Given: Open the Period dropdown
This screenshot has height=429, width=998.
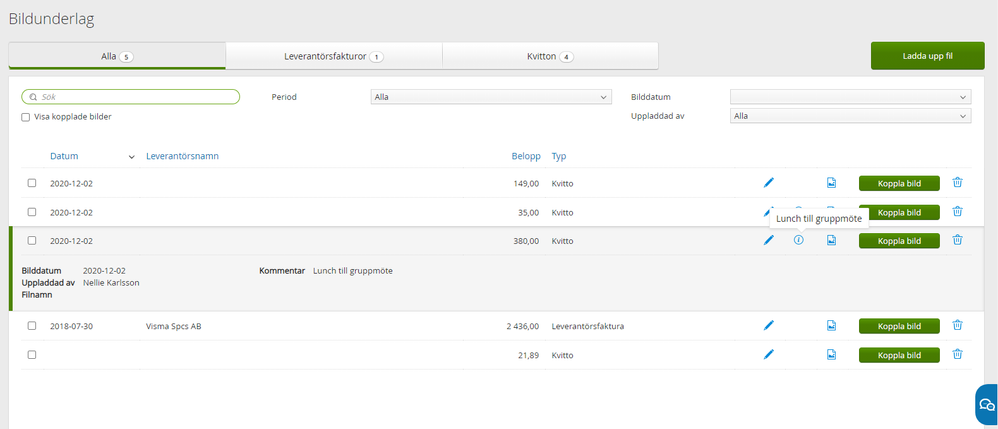Looking at the screenshot, I should [490, 97].
